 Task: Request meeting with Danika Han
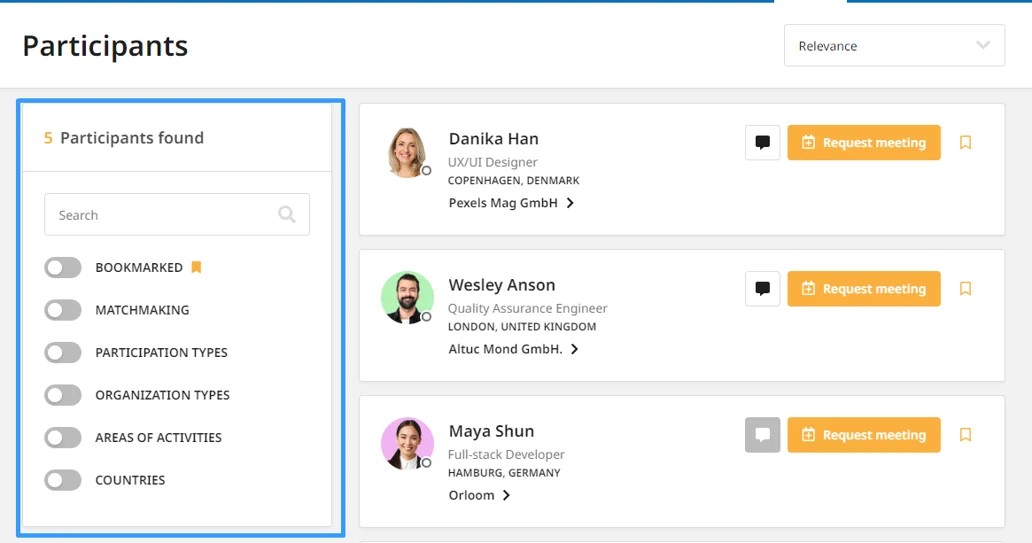pyautogui.click(x=863, y=143)
